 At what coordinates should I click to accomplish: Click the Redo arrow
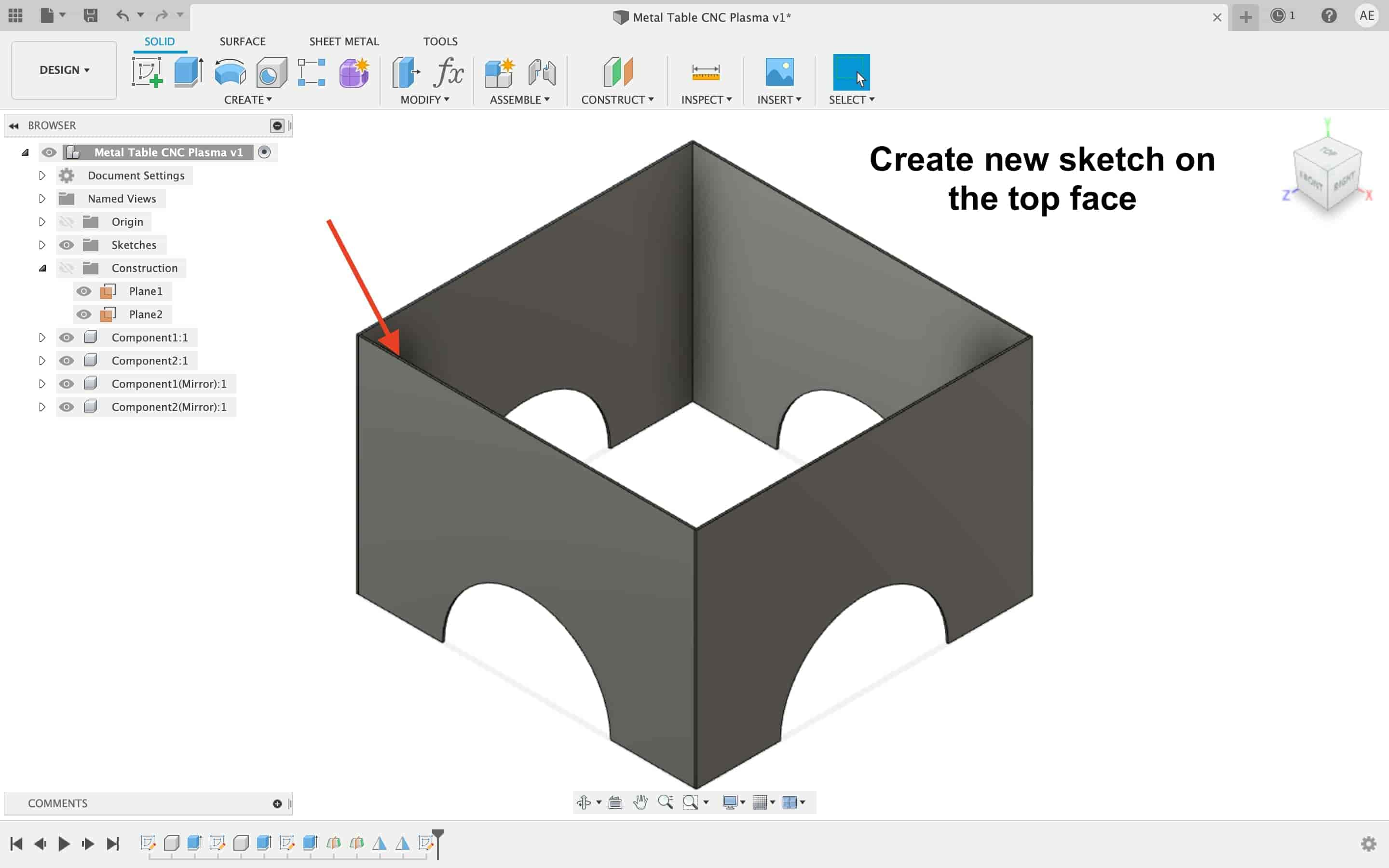pyautogui.click(x=162, y=15)
